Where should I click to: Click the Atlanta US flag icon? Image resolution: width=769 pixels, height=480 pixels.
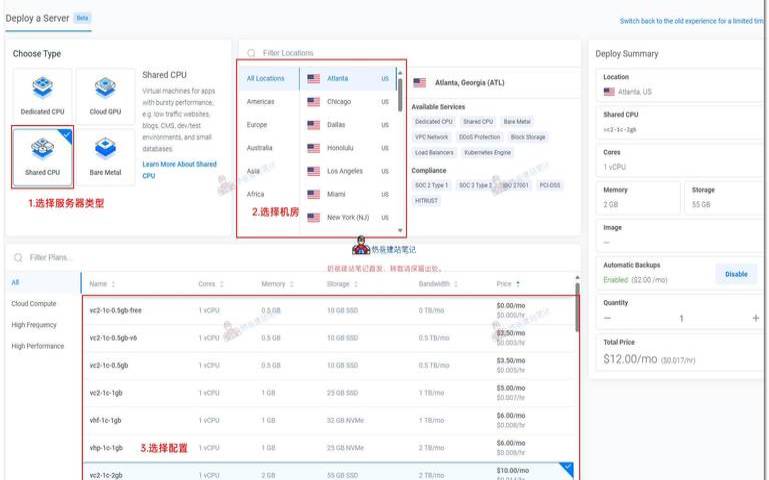[314, 78]
